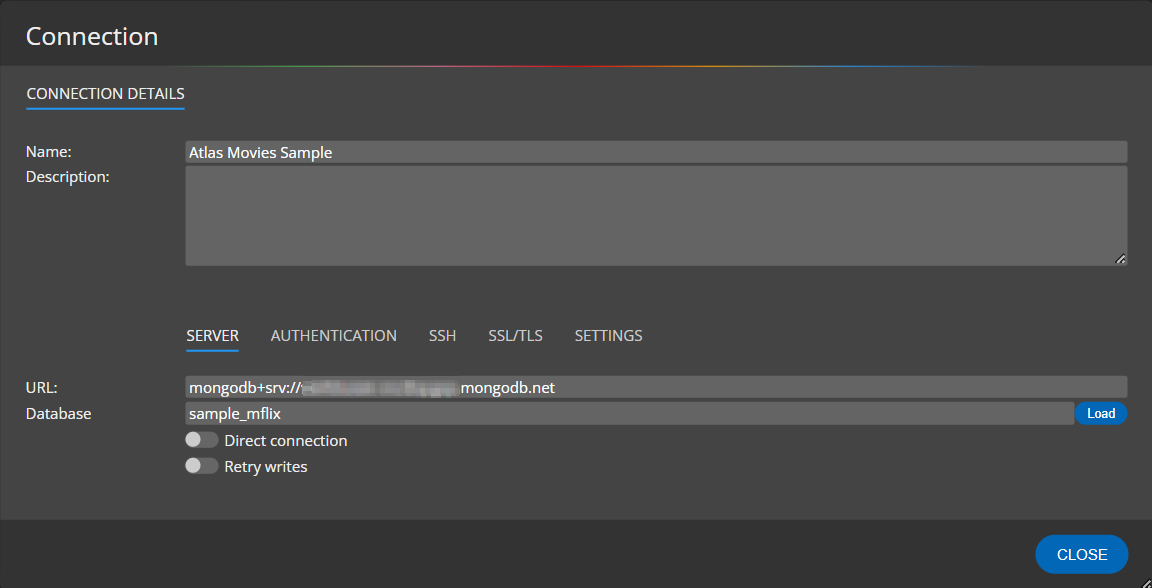Image resolution: width=1152 pixels, height=588 pixels.
Task: Click the 'Description:' label
Action: pyautogui.click(x=68, y=176)
